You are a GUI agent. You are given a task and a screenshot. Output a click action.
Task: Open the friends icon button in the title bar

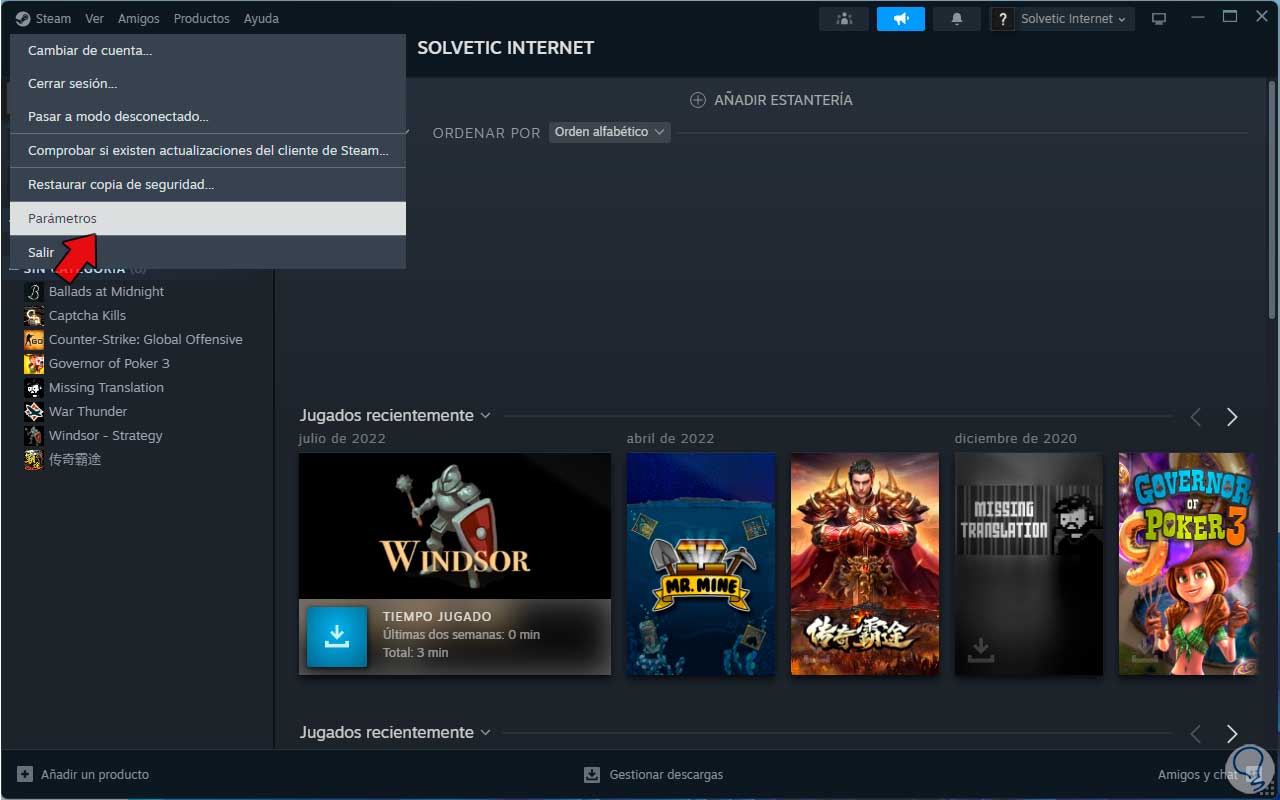pyautogui.click(x=843, y=19)
